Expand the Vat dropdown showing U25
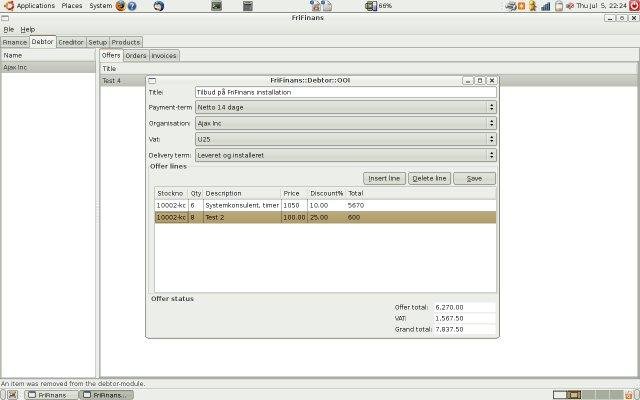 345,139
